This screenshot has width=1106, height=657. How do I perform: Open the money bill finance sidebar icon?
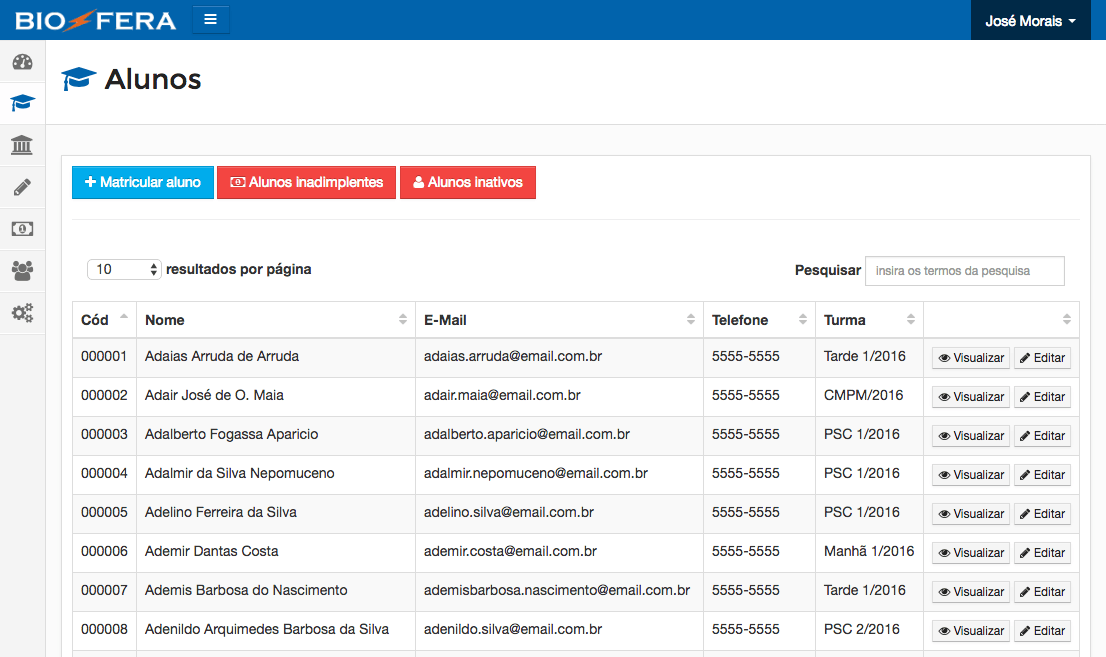[23, 229]
